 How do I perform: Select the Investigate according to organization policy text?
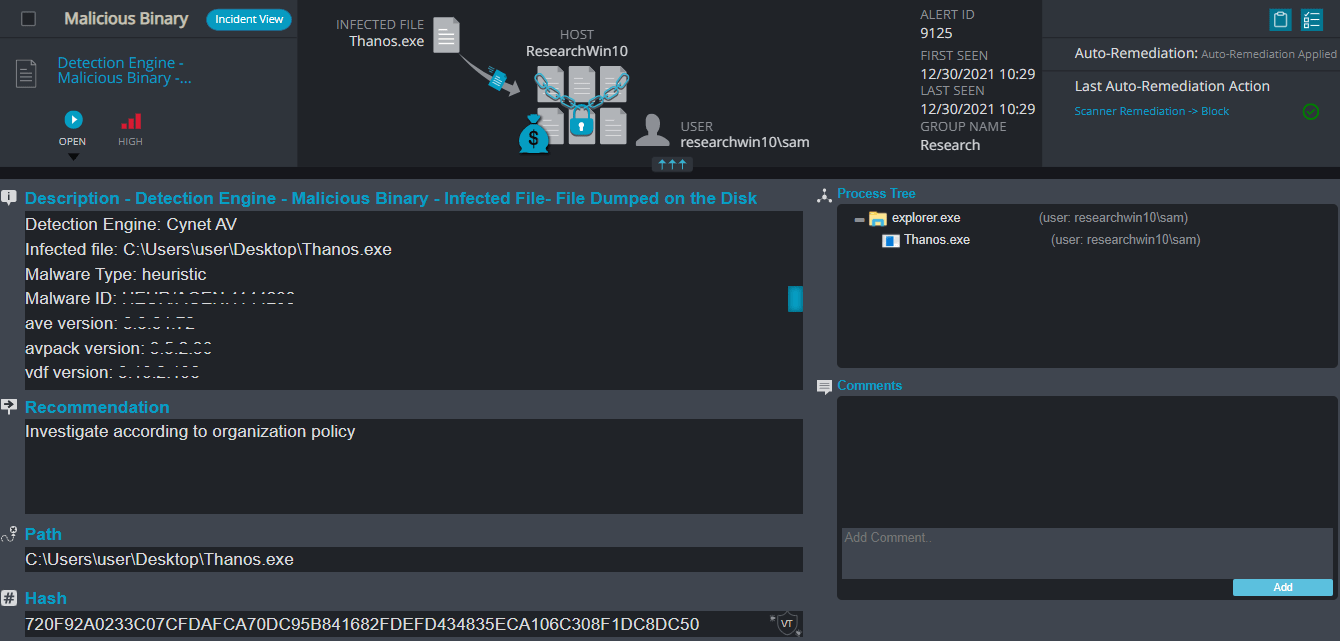point(190,432)
